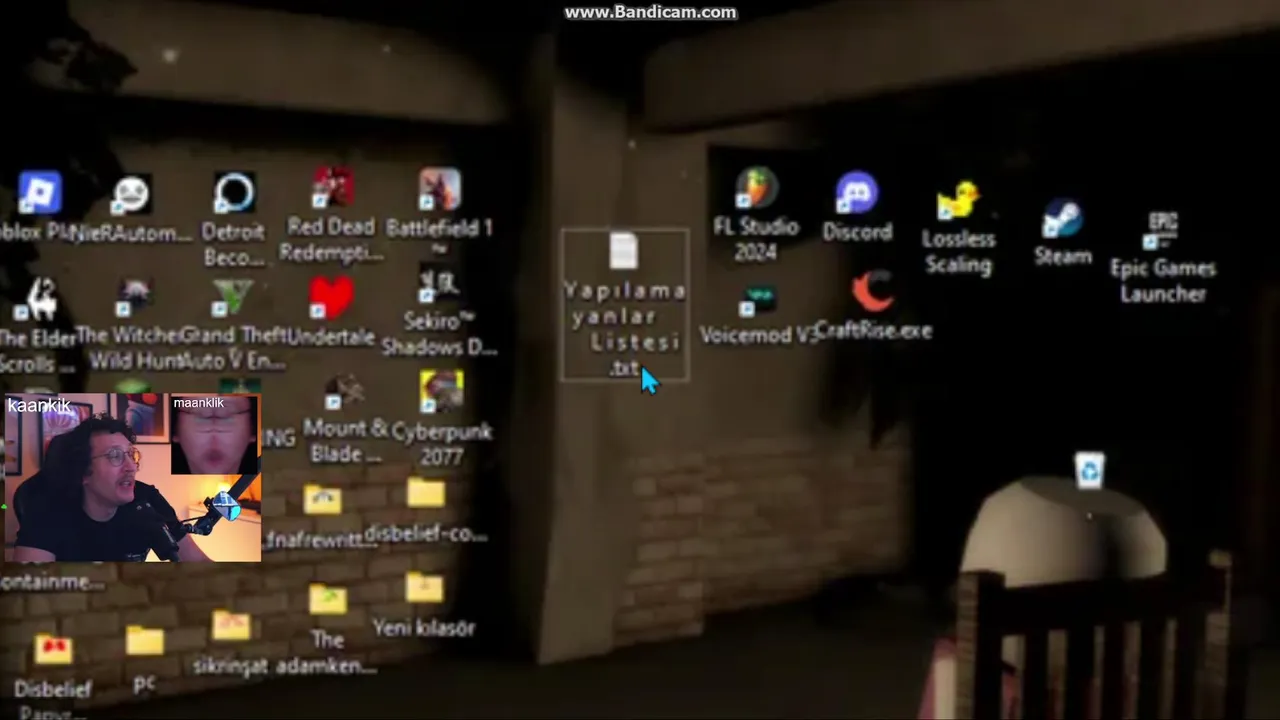
Task: Open the Steam desktop shortcut
Action: pos(1062,218)
